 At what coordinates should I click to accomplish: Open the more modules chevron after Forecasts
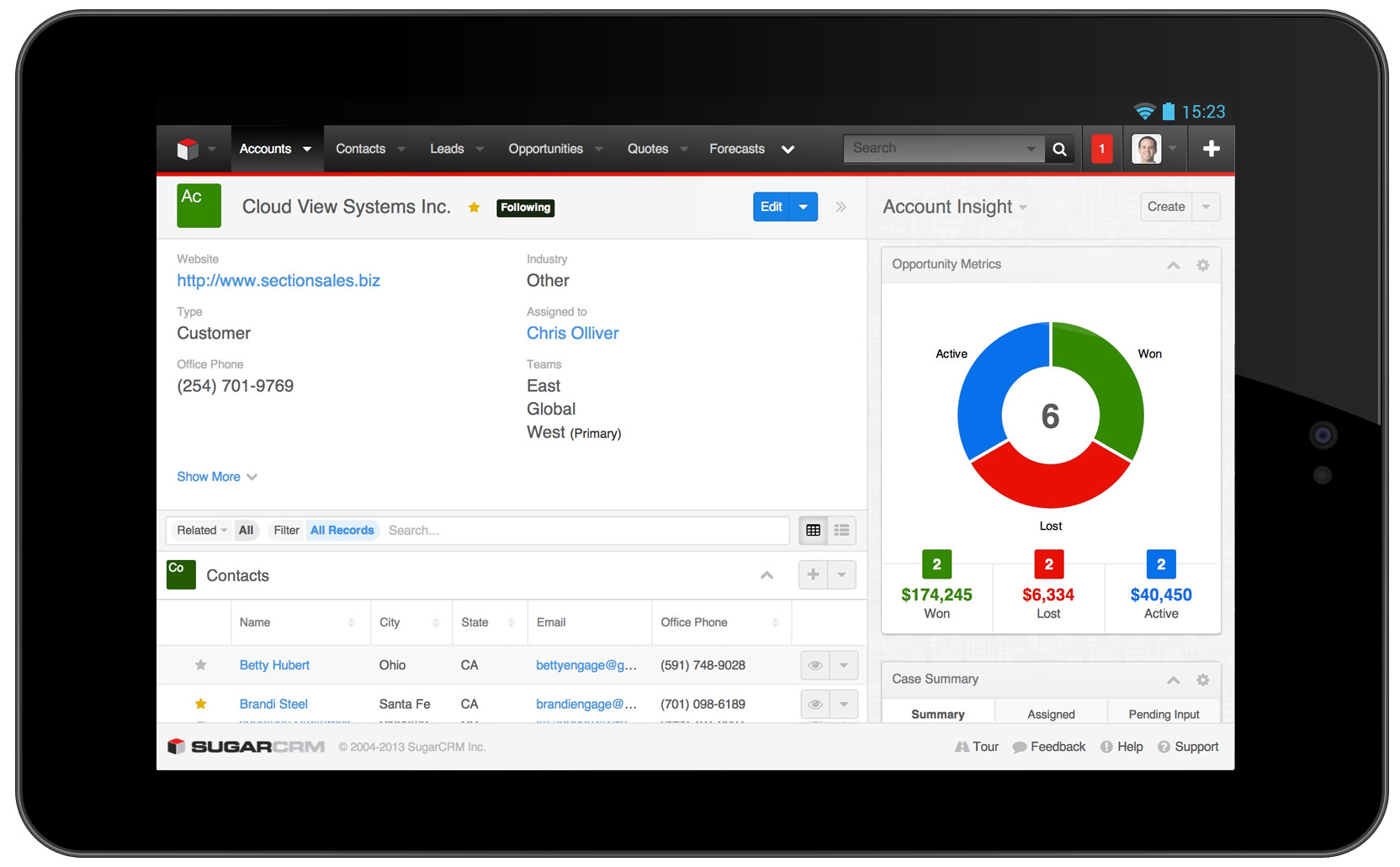point(787,149)
